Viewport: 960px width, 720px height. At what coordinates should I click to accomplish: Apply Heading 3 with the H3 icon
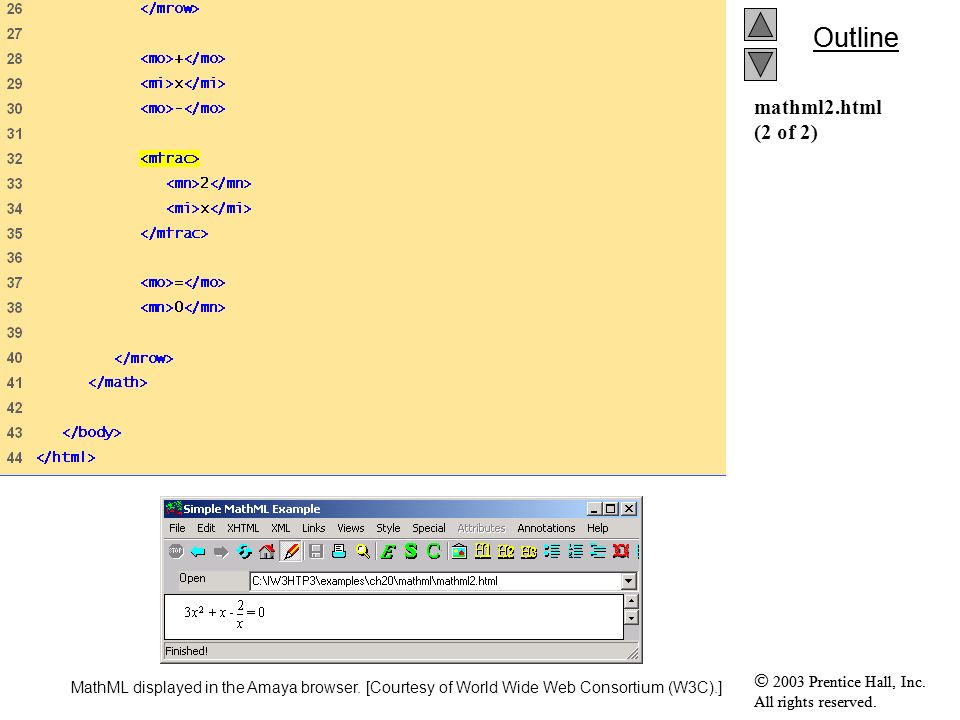[x=529, y=552]
